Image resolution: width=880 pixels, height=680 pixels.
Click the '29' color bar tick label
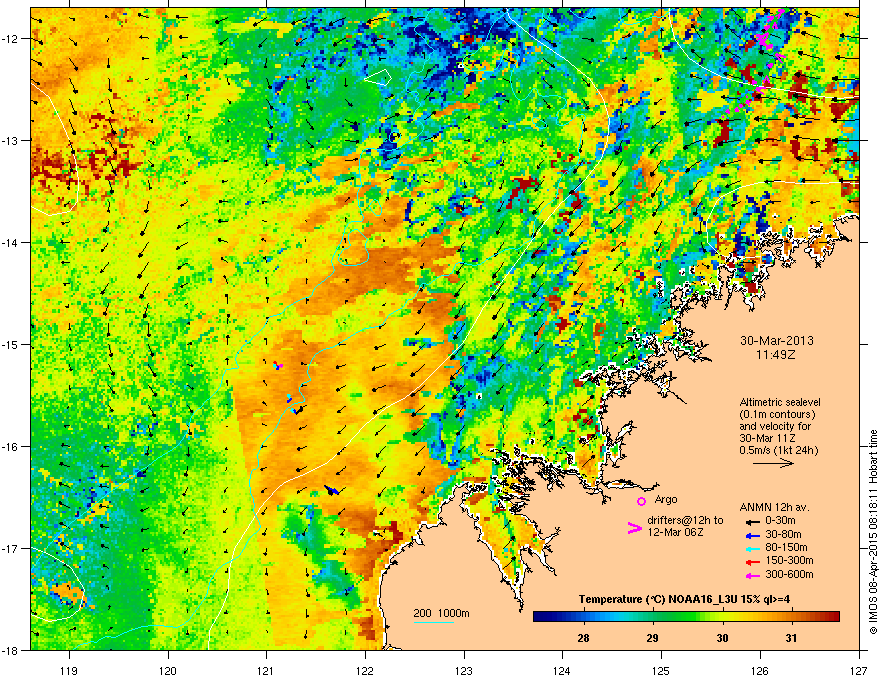point(652,638)
